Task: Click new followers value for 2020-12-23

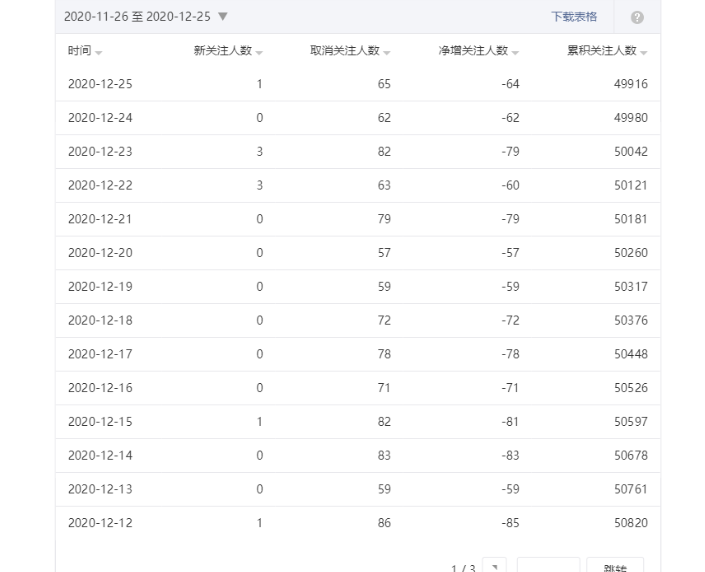Action: coord(259,152)
